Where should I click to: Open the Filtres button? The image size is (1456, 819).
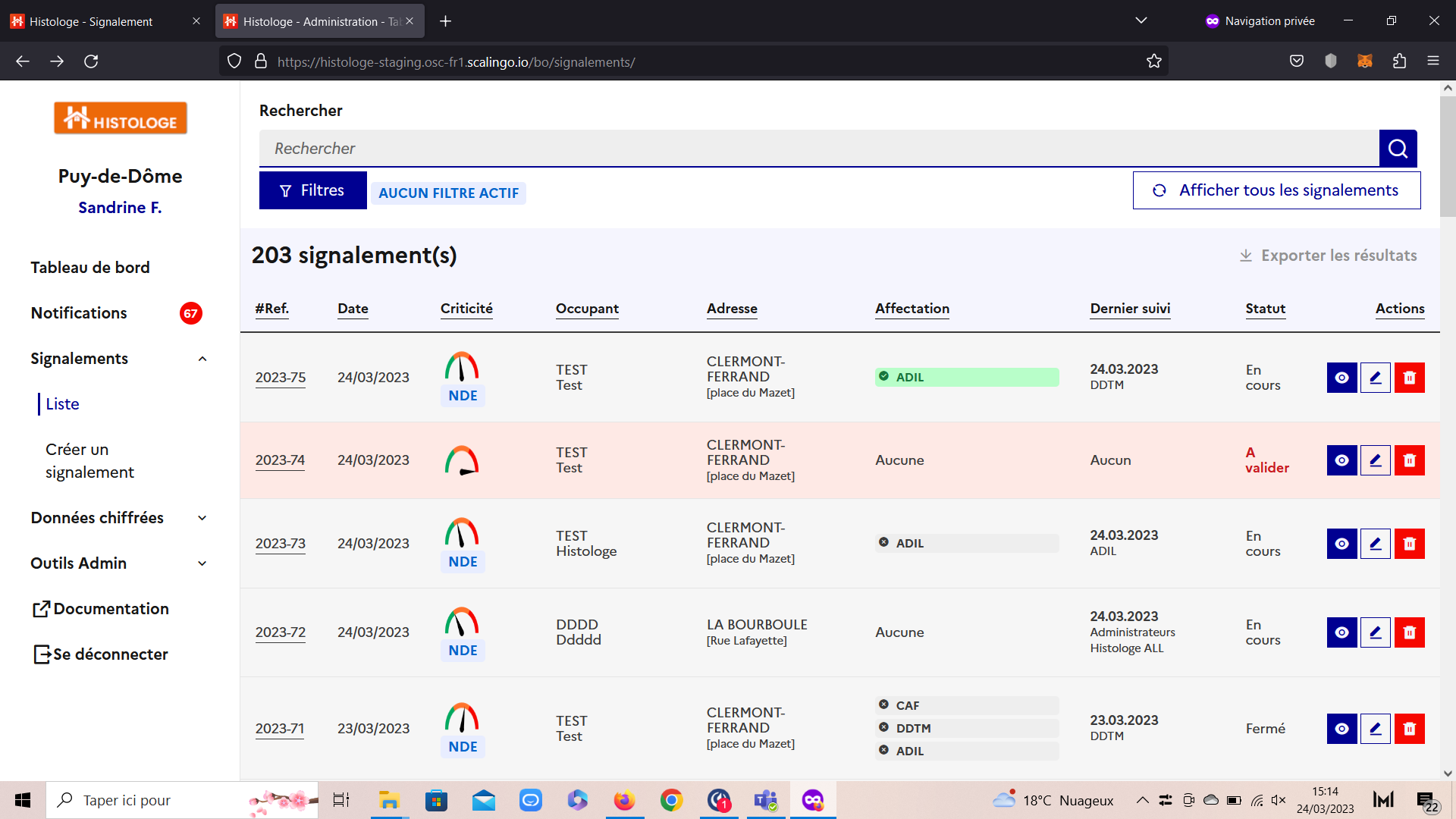coord(312,190)
